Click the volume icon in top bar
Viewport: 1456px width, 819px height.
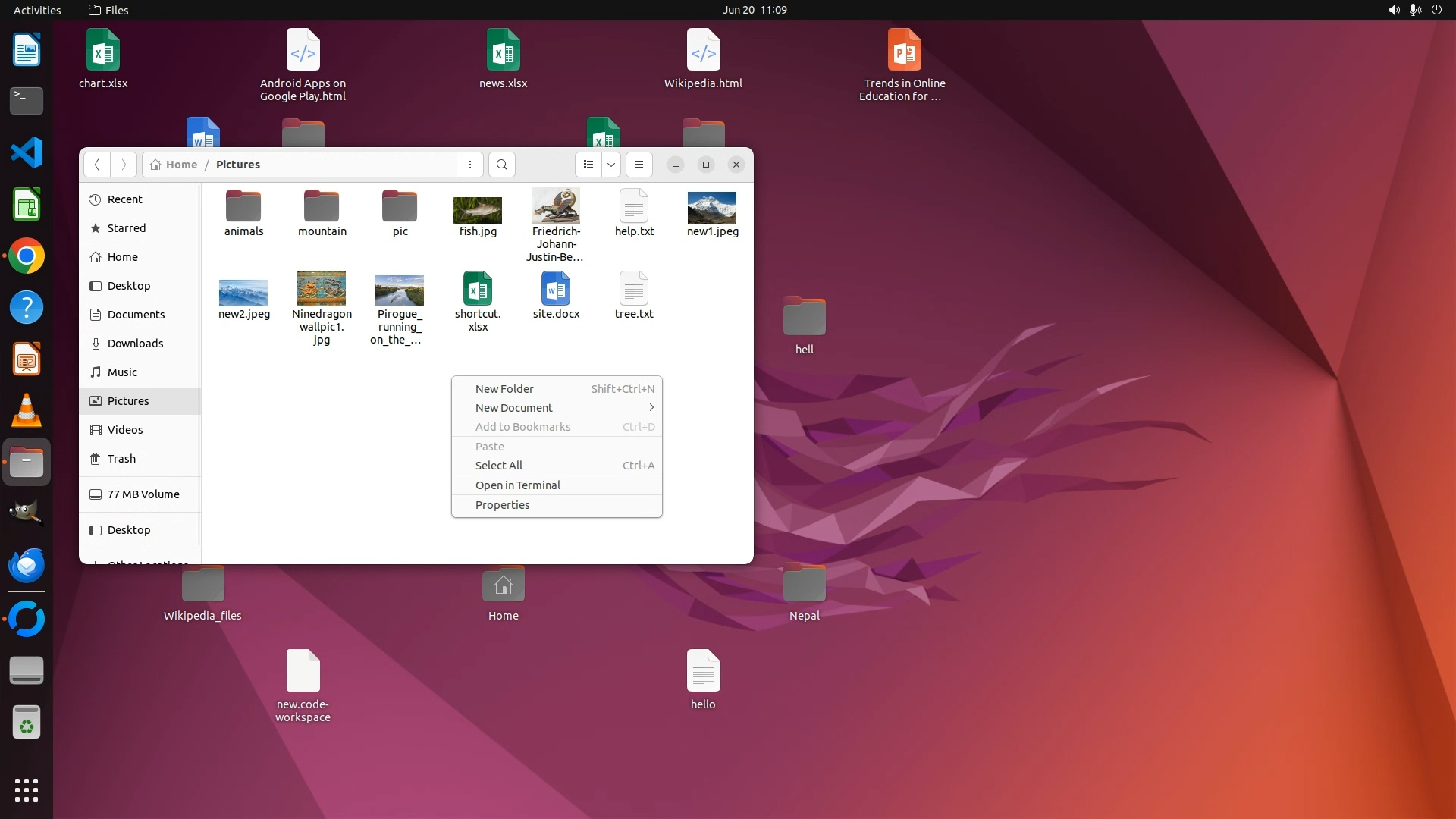coord(1394,10)
